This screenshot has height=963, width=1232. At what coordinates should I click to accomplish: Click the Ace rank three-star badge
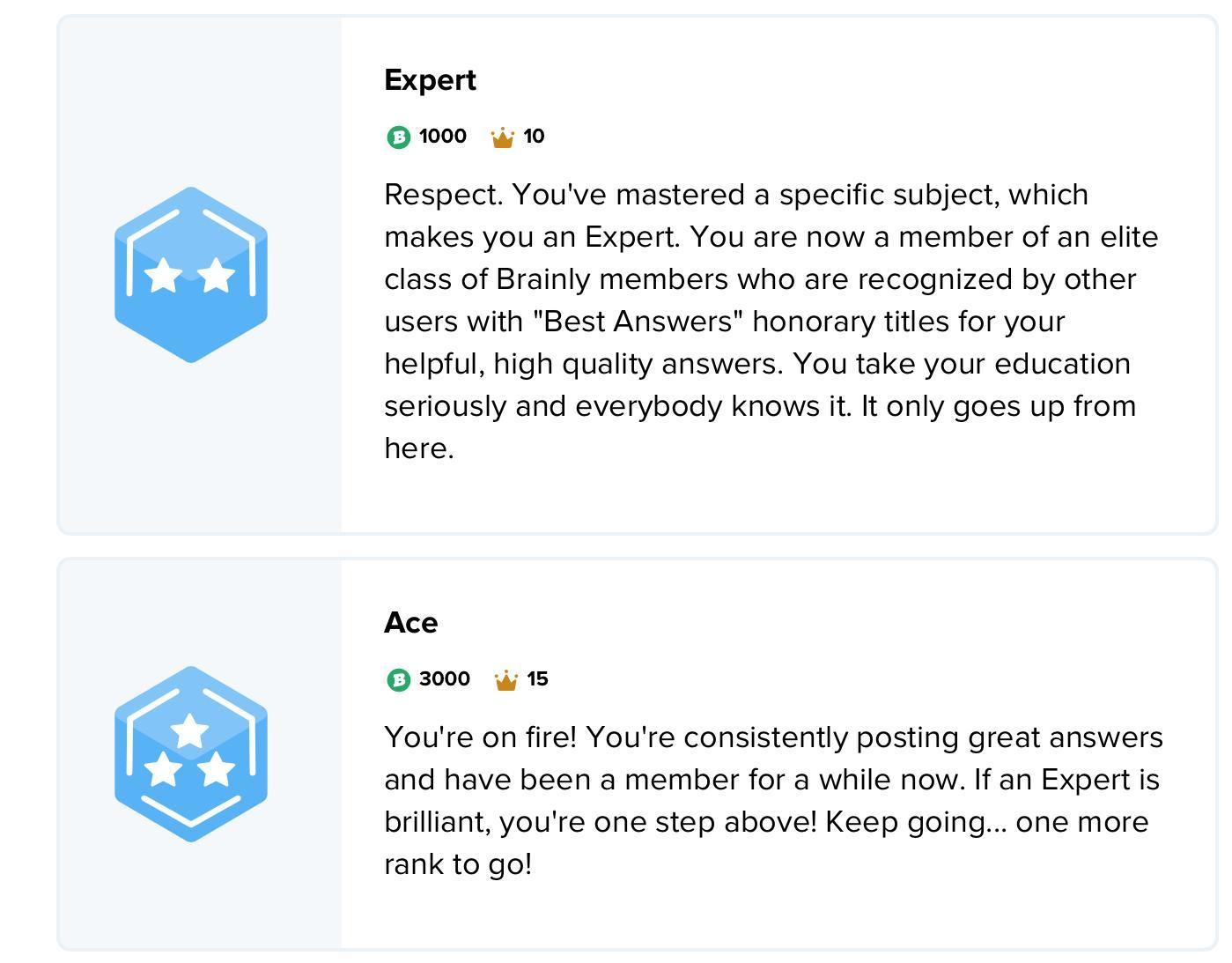click(x=190, y=753)
